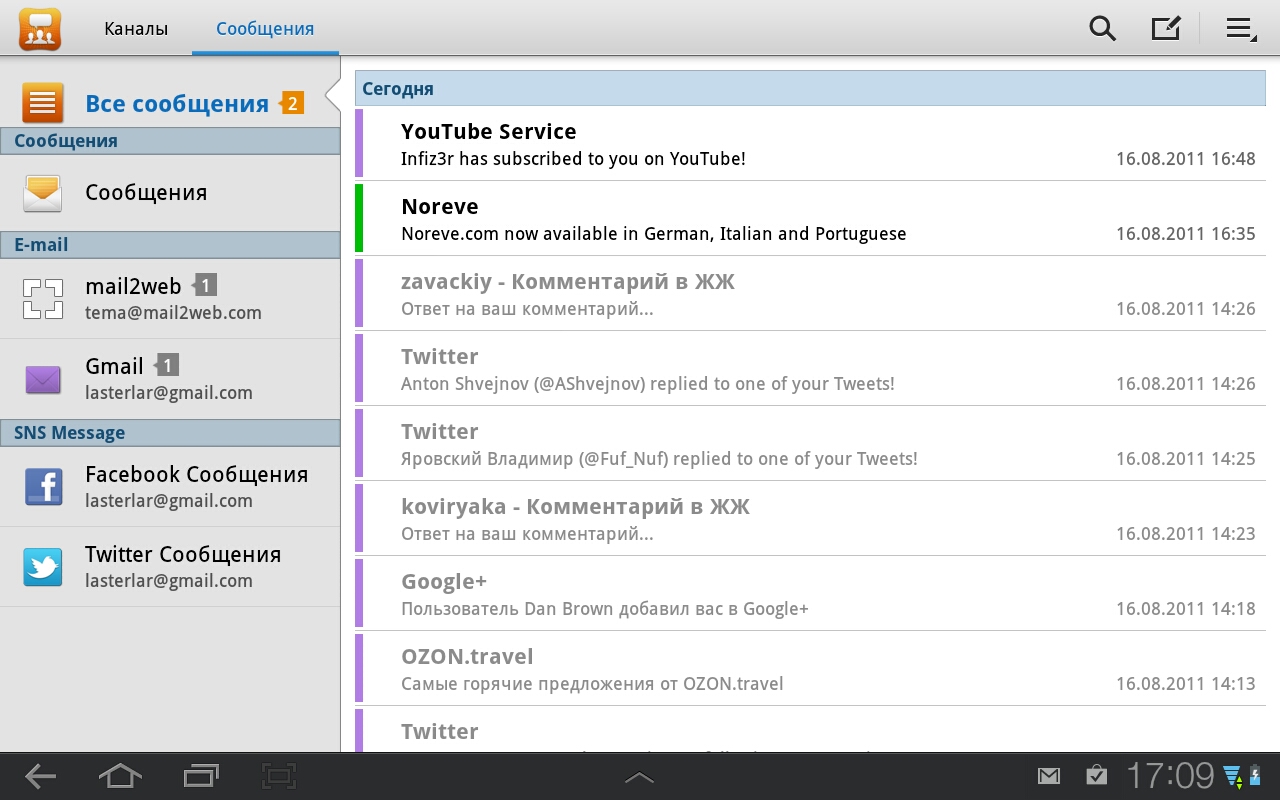Screen dimensions: 1280x800
Task: Switch to the Каналы tab
Action: pyautogui.click(x=136, y=29)
